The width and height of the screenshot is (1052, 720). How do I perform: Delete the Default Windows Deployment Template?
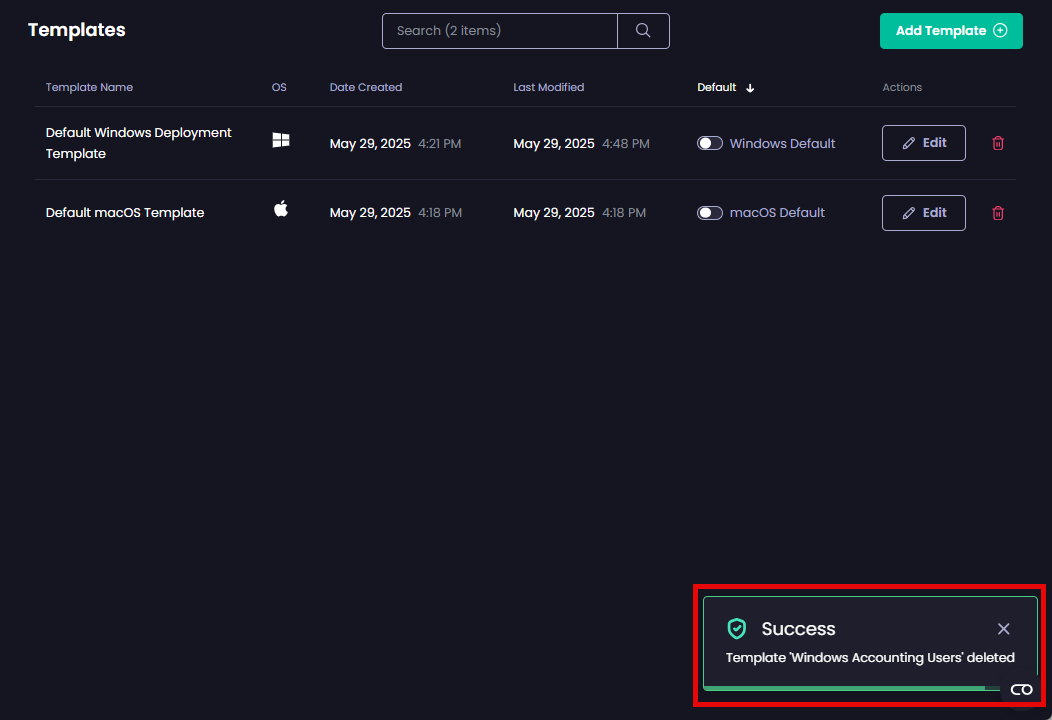997,143
